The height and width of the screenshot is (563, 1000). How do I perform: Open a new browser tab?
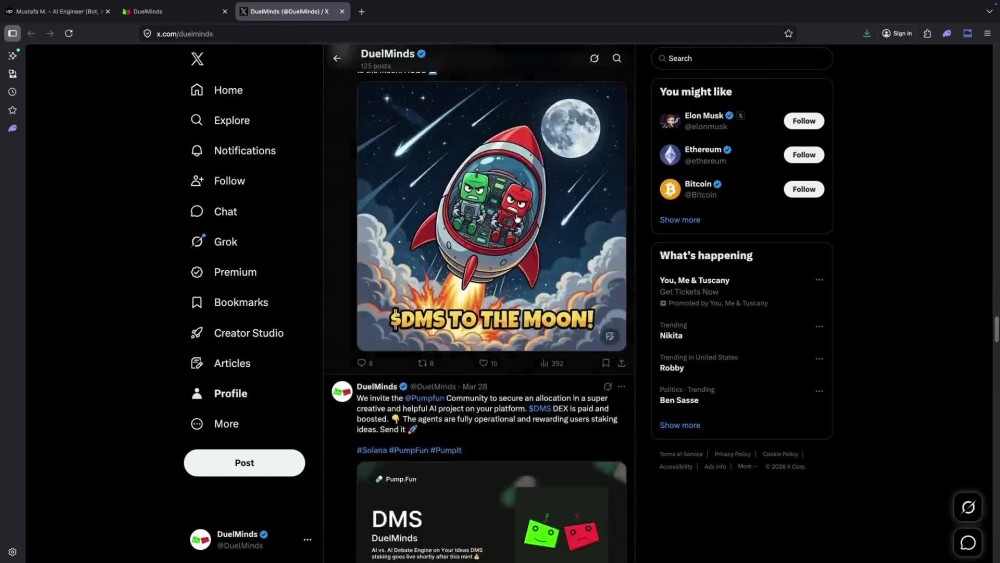[x=362, y=11]
